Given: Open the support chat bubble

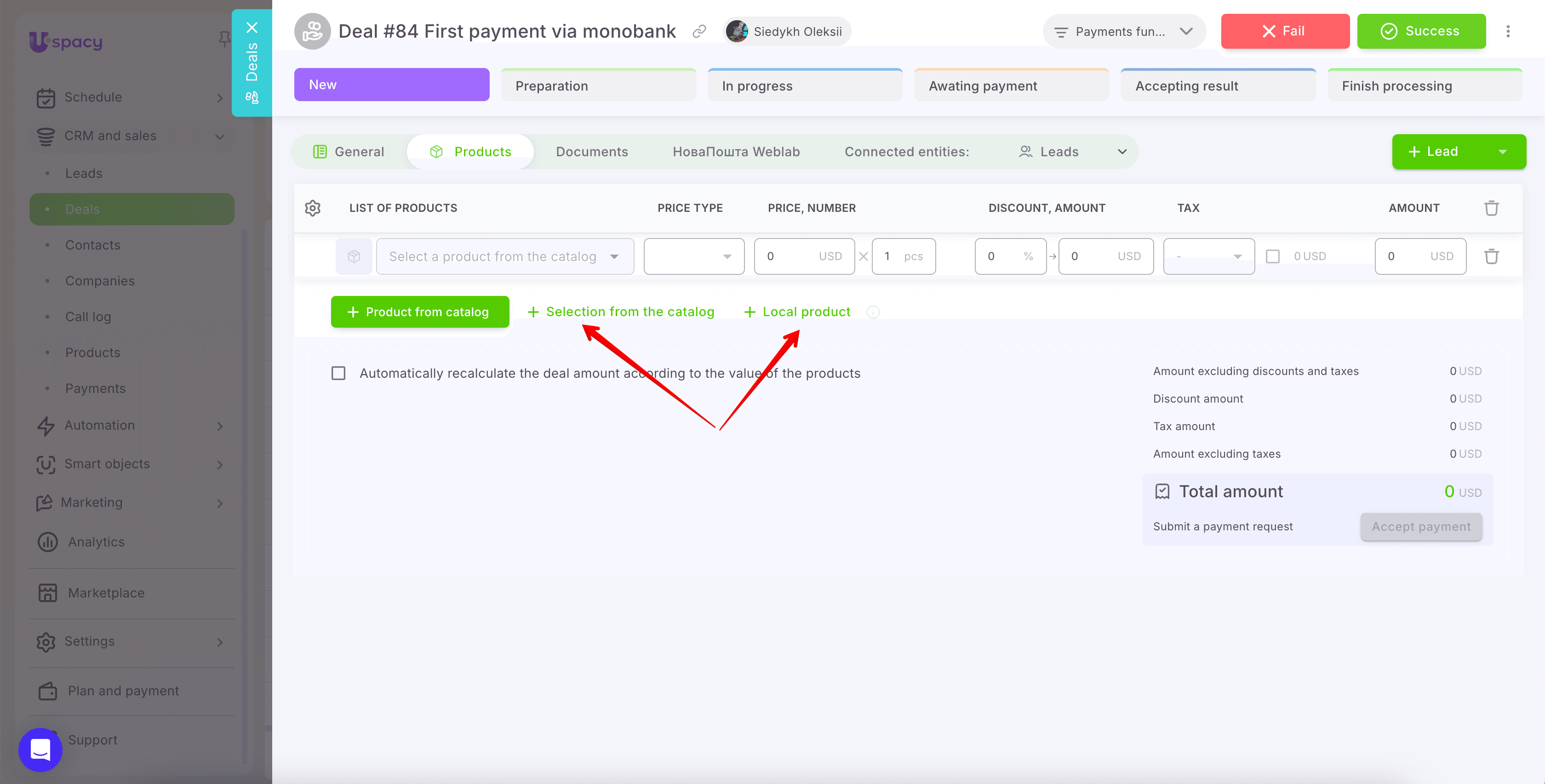Looking at the screenshot, I should coord(40,749).
